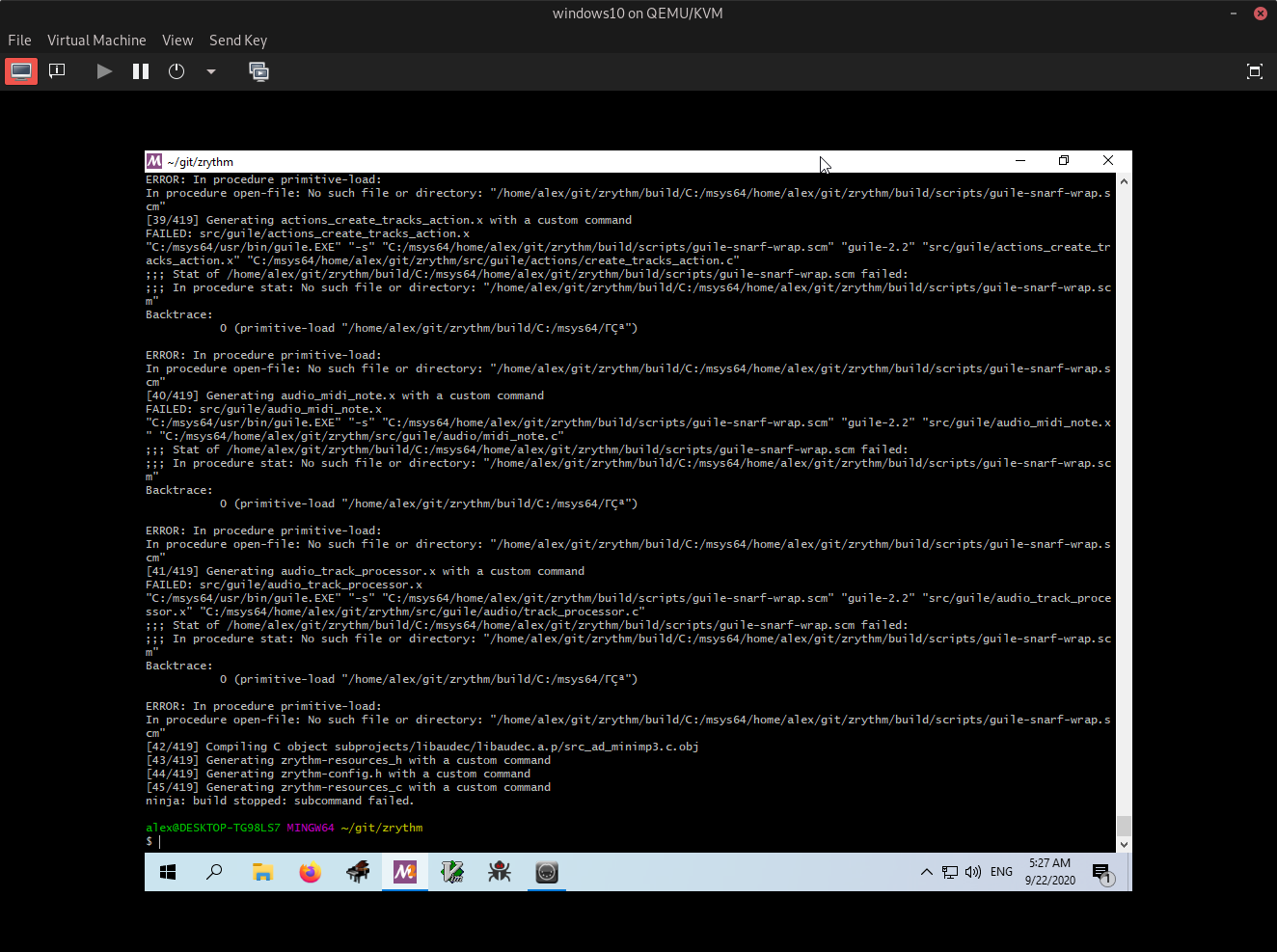This screenshot has height=952, width=1277.
Task: Open the Windows Start menu
Action: pos(168,872)
